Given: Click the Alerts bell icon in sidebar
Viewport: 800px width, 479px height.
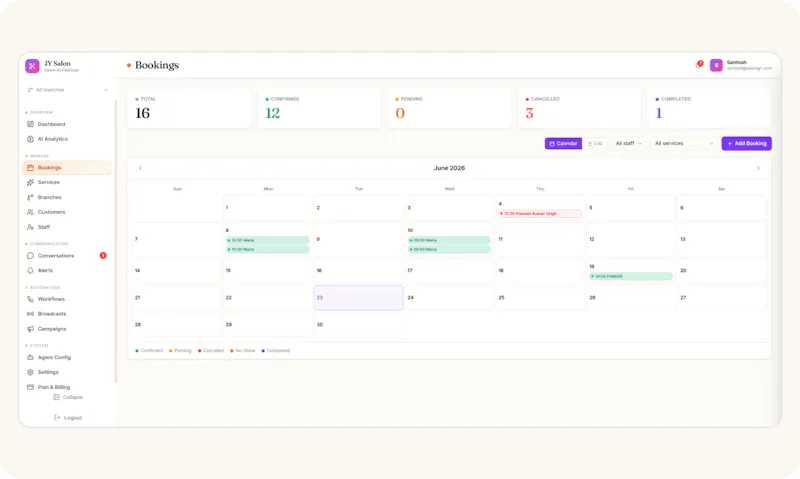Looking at the screenshot, I should click(x=30, y=270).
